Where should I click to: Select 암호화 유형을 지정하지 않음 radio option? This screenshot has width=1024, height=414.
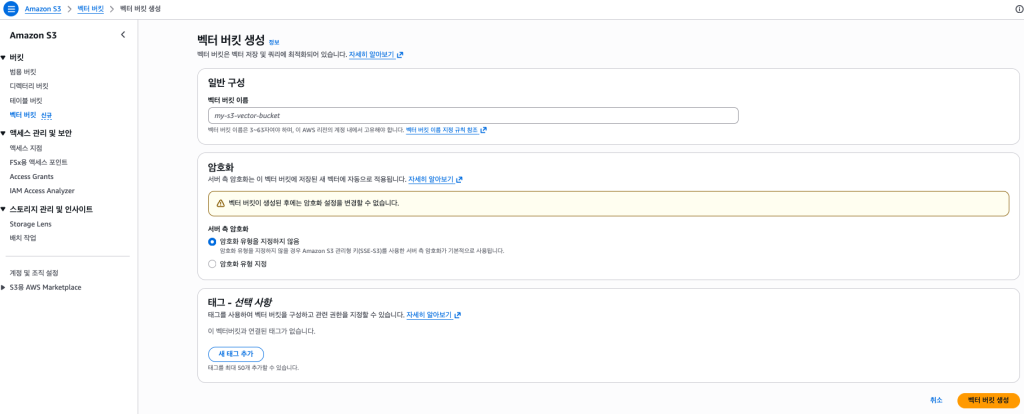click(212, 241)
